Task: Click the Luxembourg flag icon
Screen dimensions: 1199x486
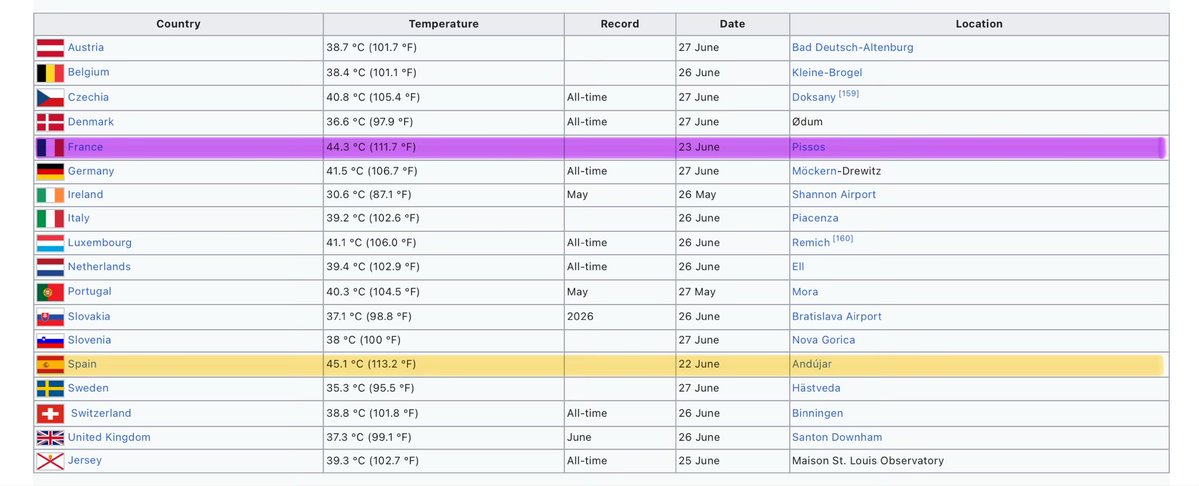Action: 50,244
